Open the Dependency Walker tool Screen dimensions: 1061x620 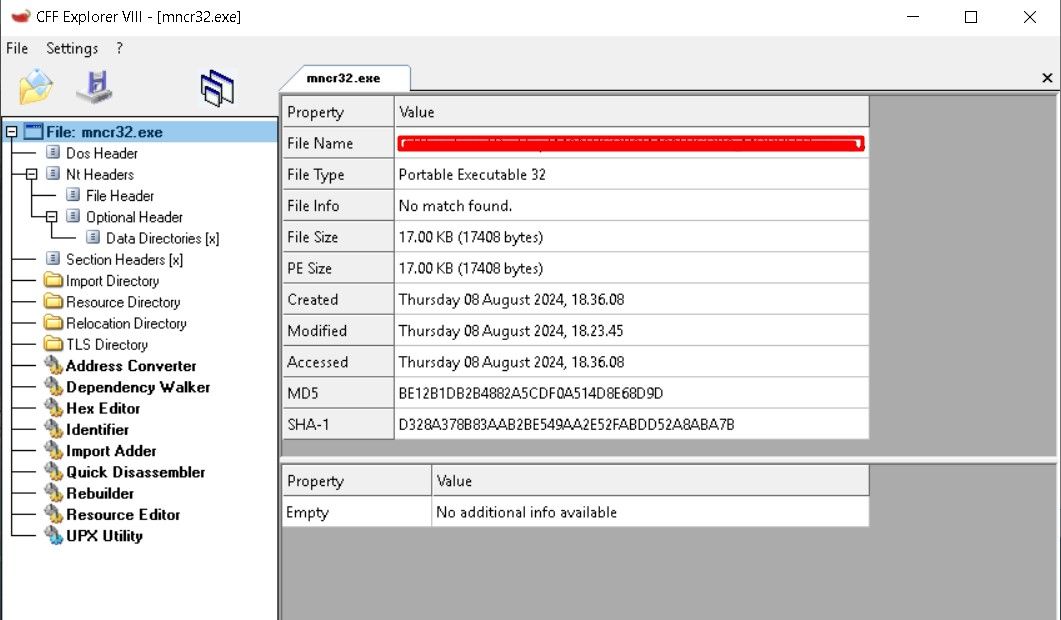138,387
